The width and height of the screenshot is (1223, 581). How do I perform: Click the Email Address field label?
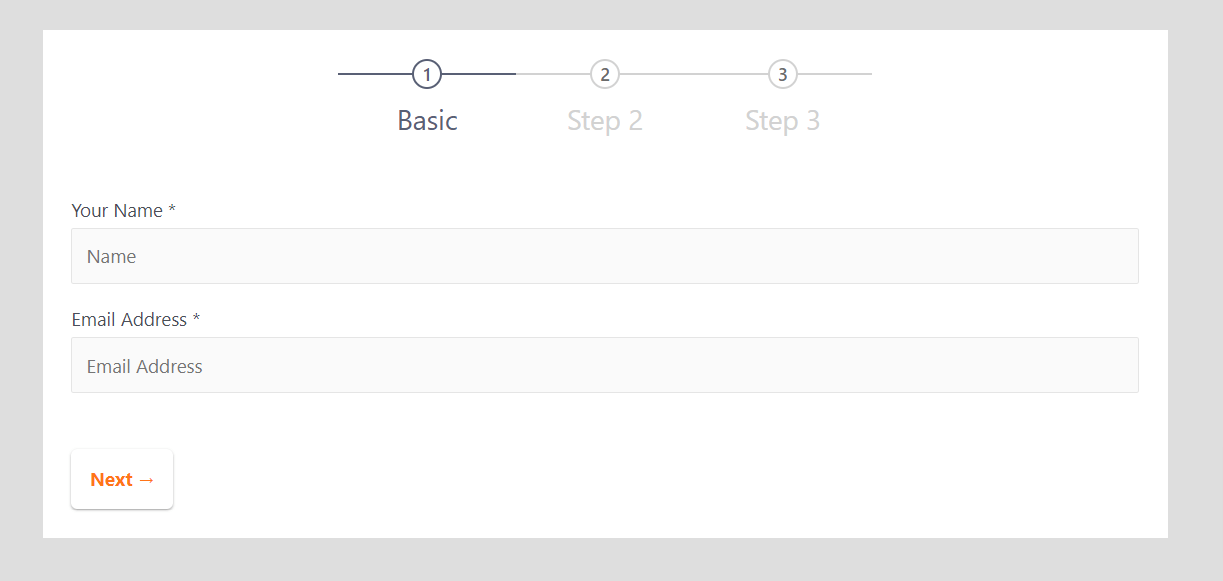(x=129, y=319)
